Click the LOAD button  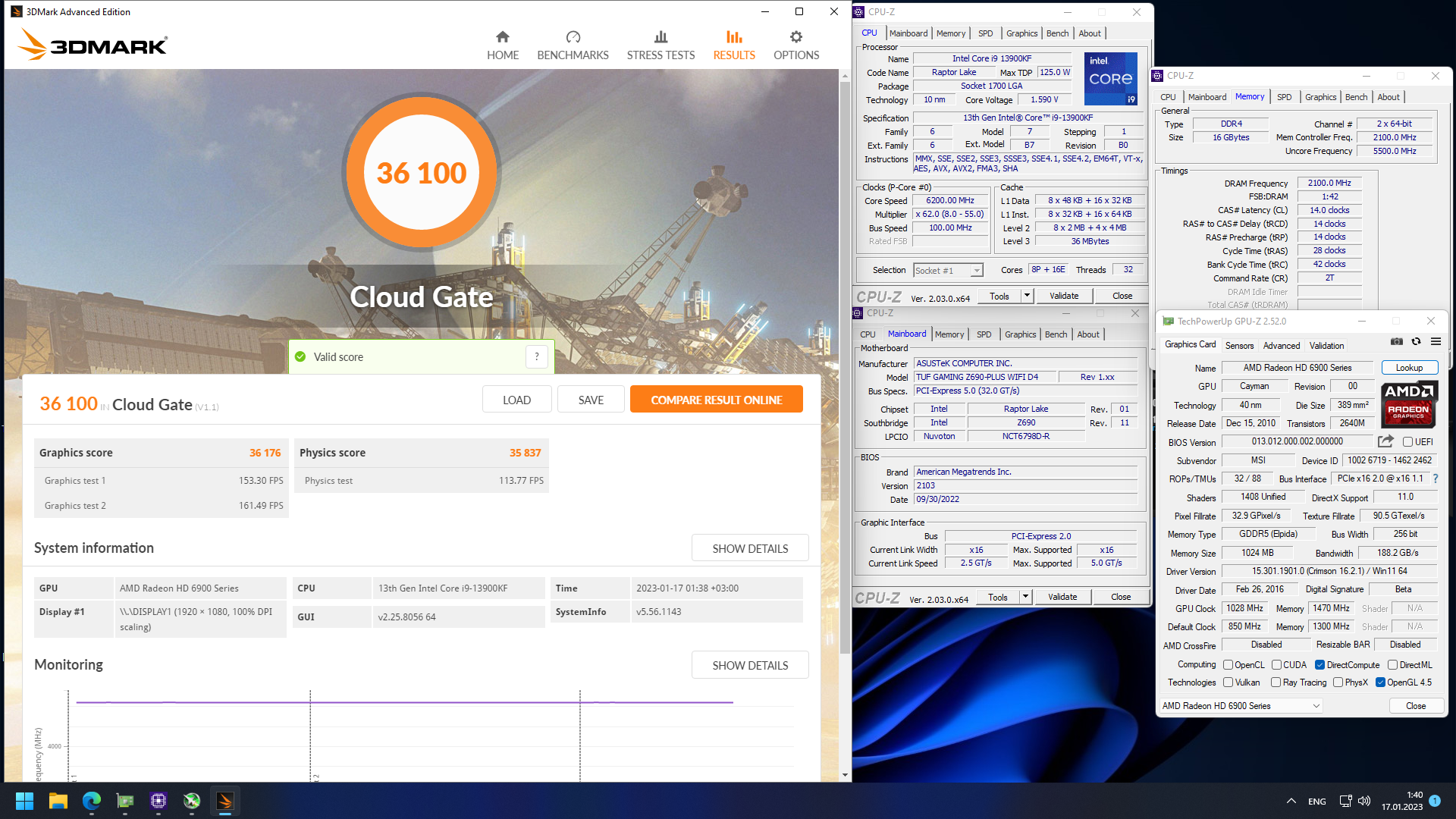[516, 400]
